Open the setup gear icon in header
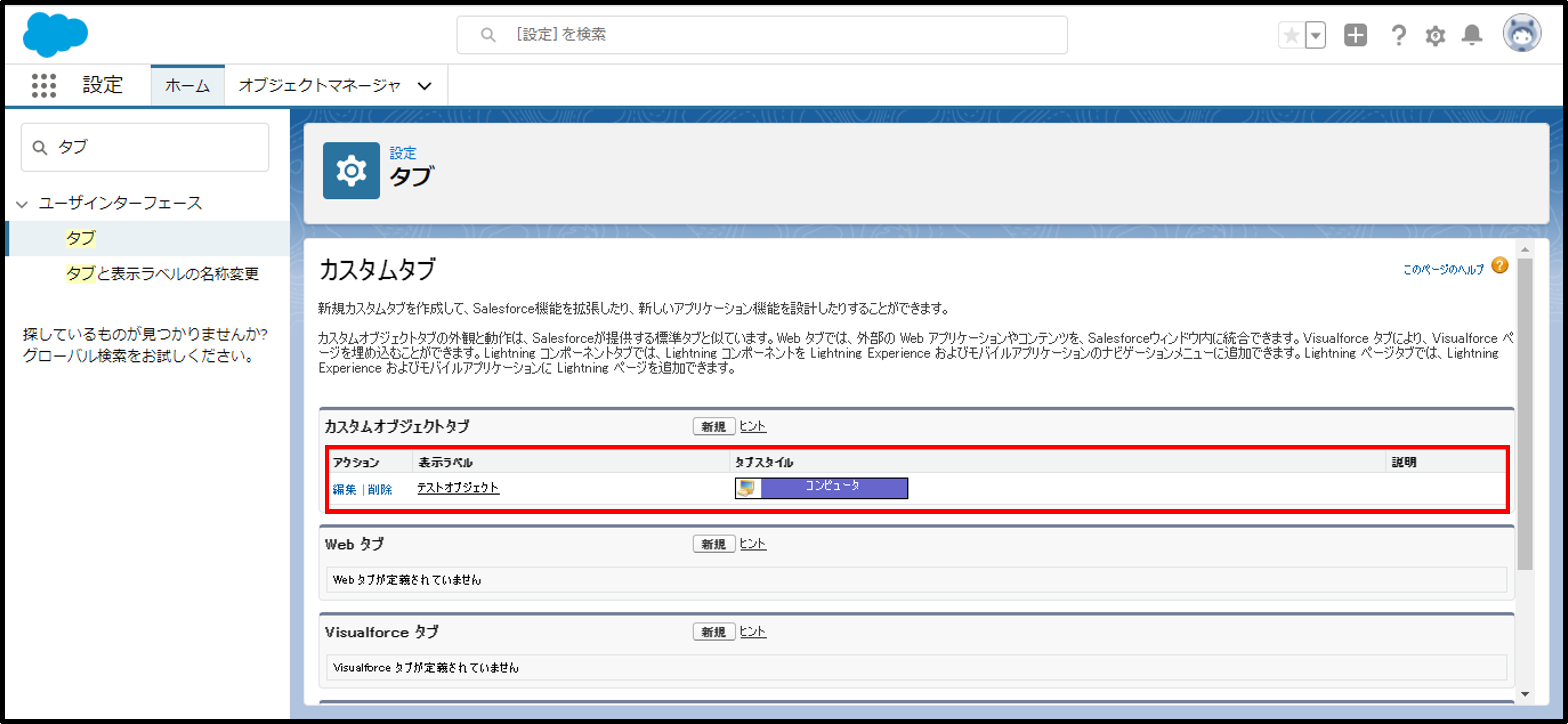Image resolution: width=1568 pixels, height=724 pixels. (1435, 35)
